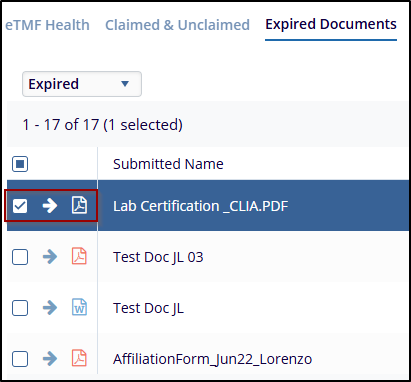Screen dimensions: 411x382
Task: Uncheck the Lab Certification _CLIA.PDF checkbox
Action: tap(20, 206)
